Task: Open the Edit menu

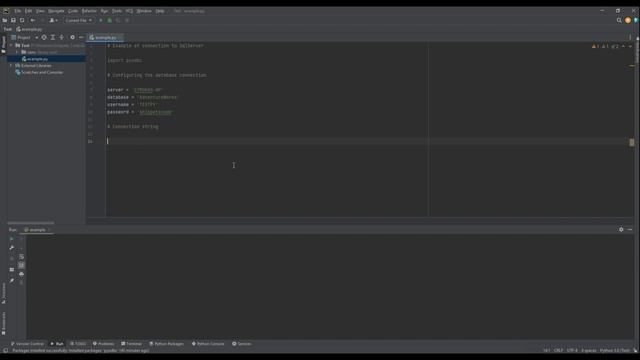Action: [28, 11]
